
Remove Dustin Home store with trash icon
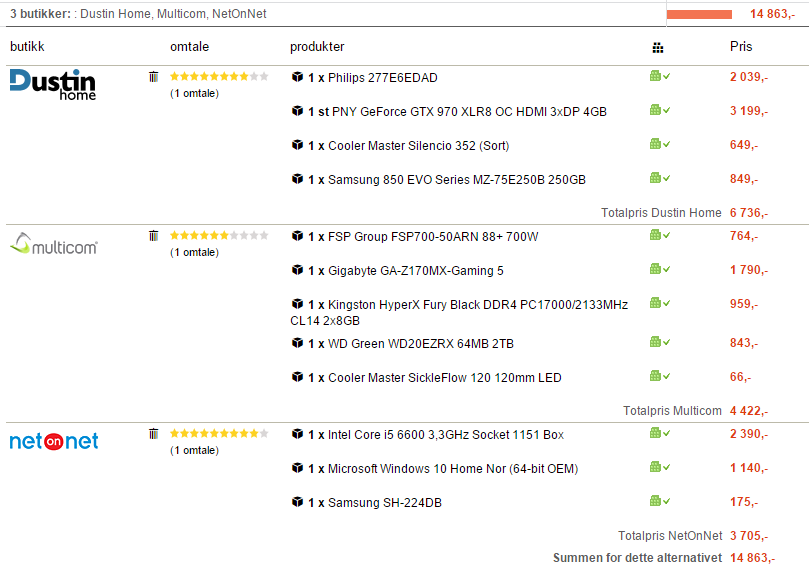coord(153,77)
